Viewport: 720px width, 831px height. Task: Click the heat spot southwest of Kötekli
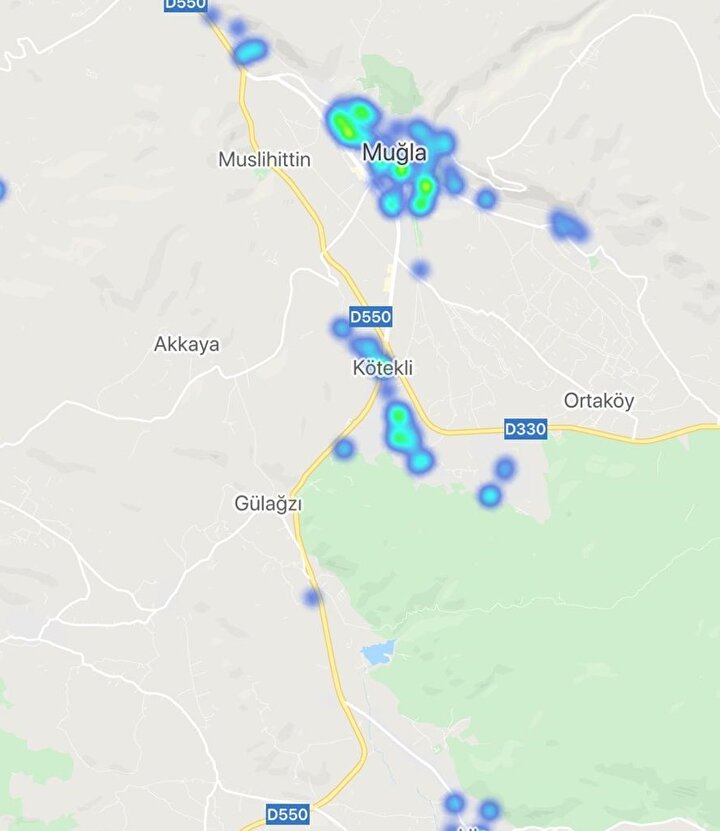[343, 449]
